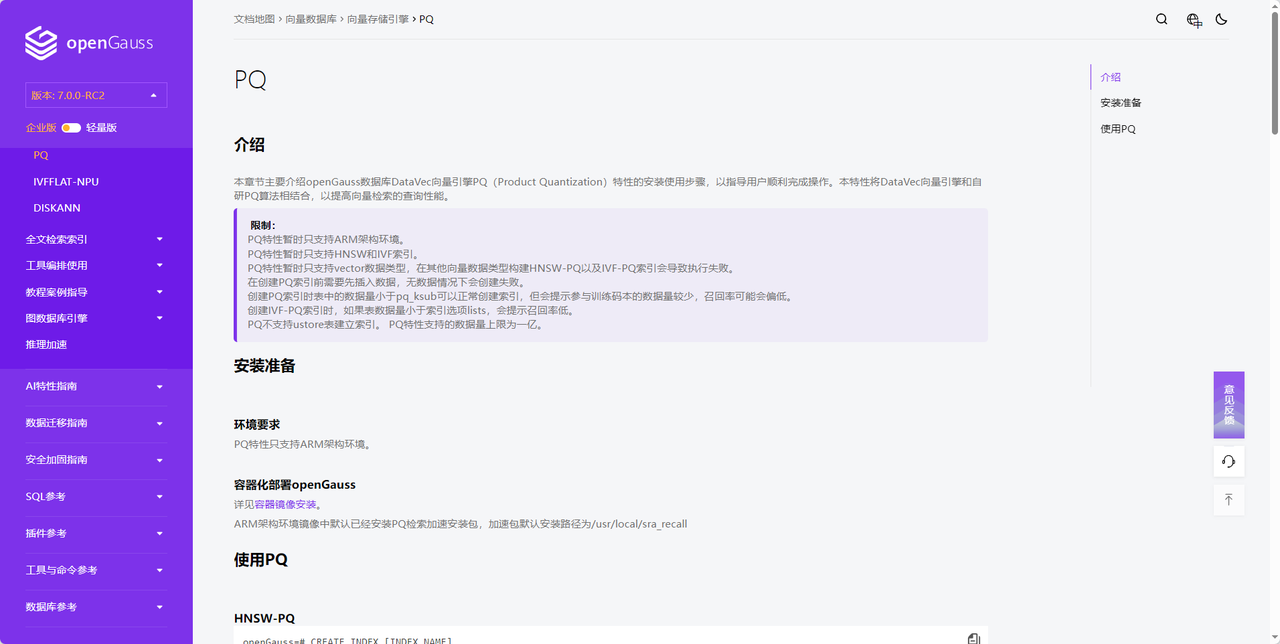Image resolution: width=1280 pixels, height=644 pixels.
Task: Switch to dark mode moon icon
Action: click(x=1221, y=19)
